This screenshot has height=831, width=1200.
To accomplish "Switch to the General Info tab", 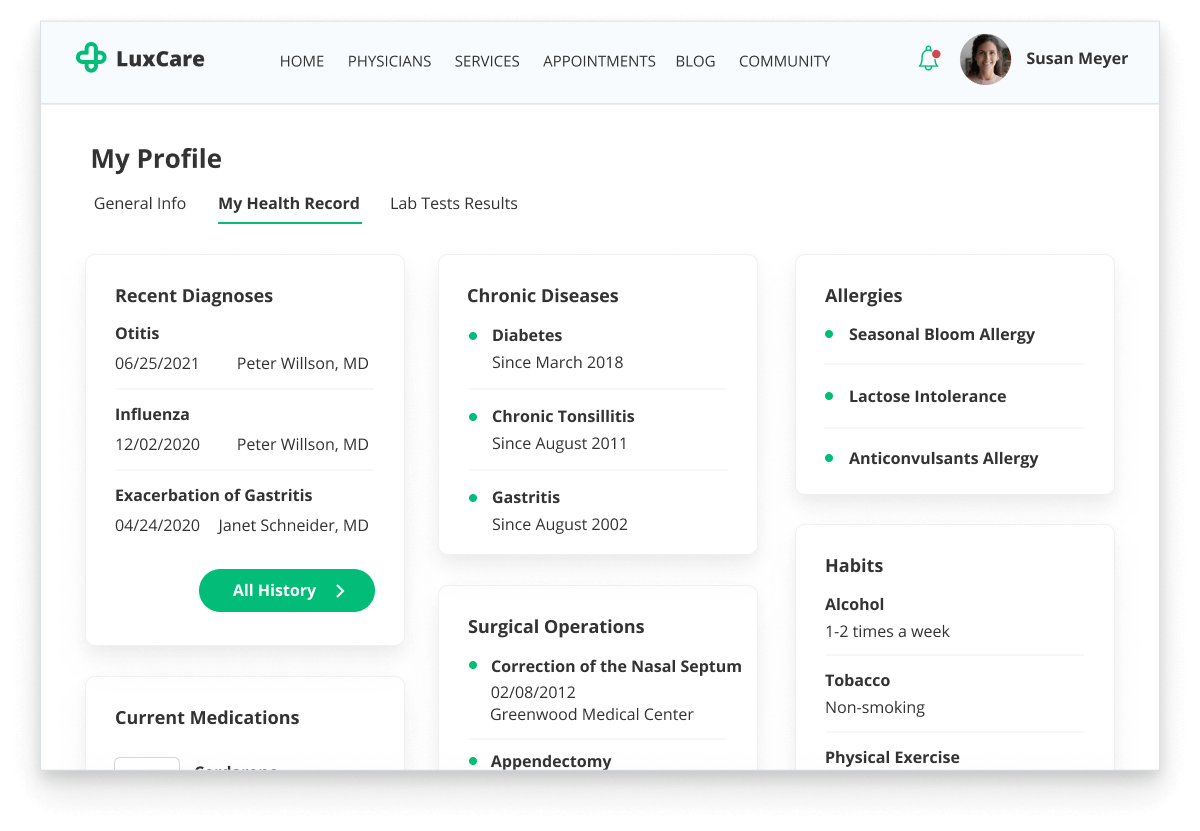I will (140, 203).
